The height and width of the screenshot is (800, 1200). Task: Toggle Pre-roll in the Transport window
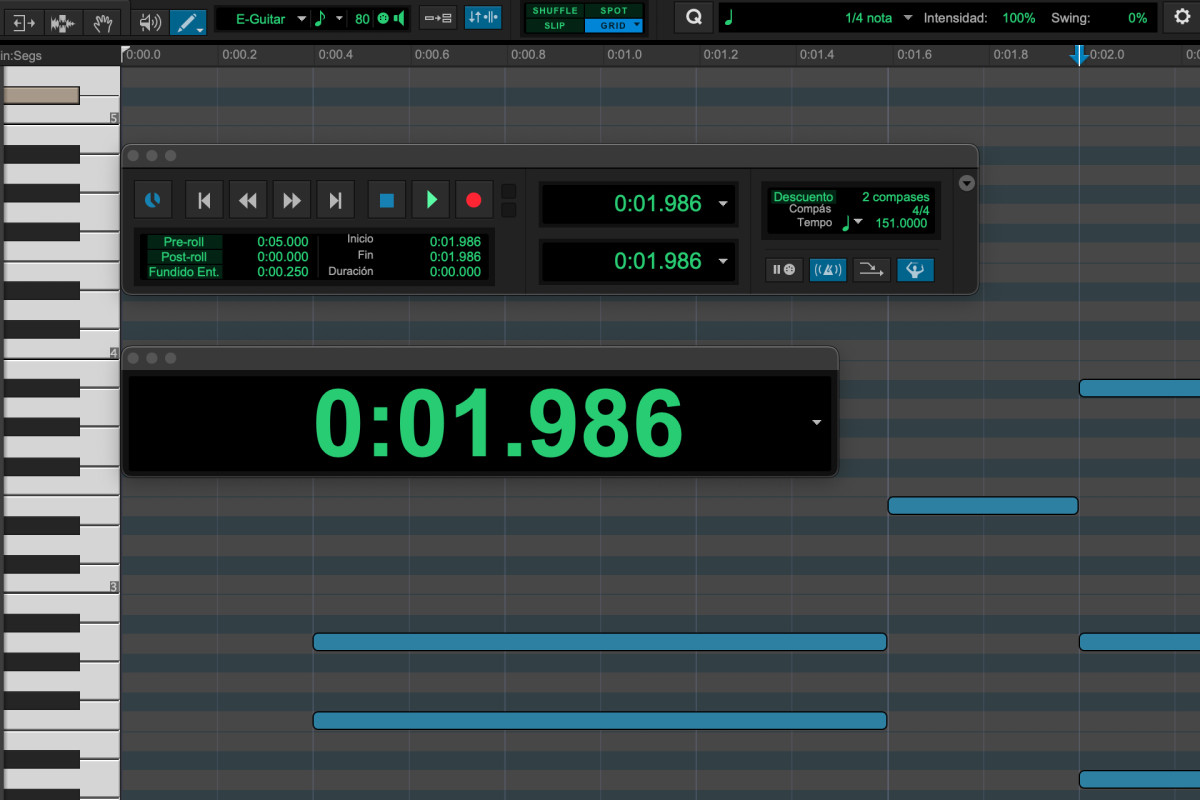(183, 242)
